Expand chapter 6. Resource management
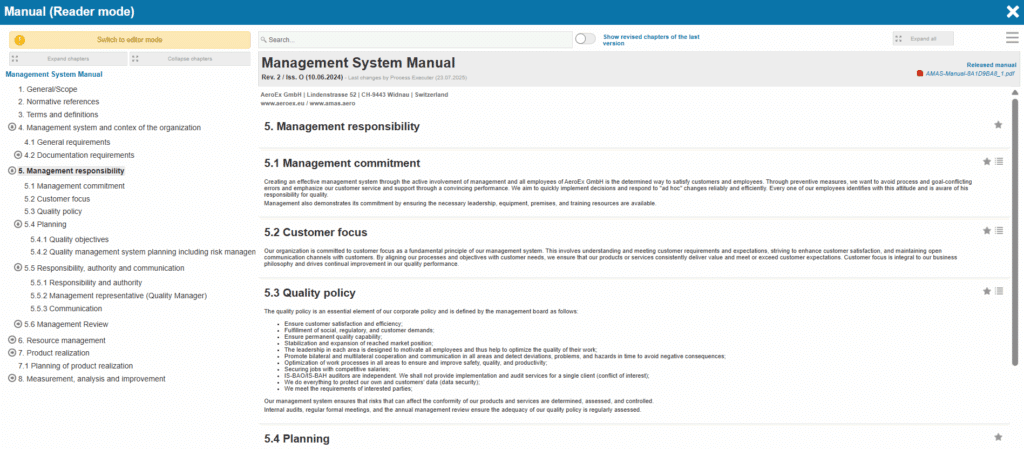Screen dimensions: 1024x449 tap(12, 340)
